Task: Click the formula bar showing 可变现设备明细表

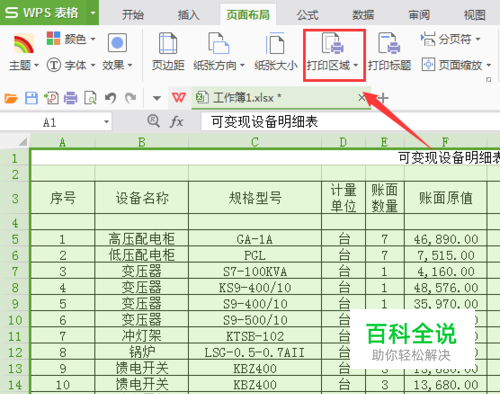Action: 350,122
